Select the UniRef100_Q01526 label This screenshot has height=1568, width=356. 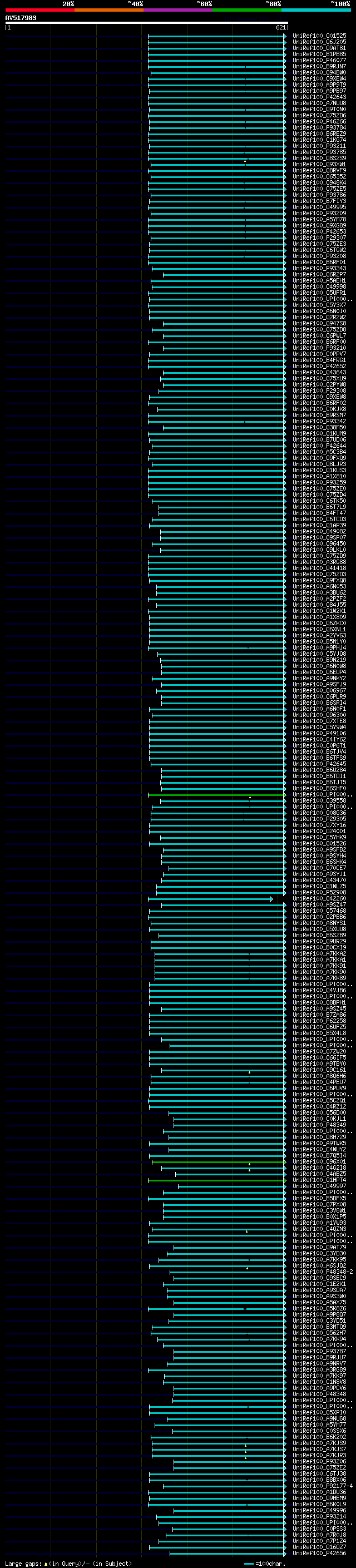click(x=319, y=844)
